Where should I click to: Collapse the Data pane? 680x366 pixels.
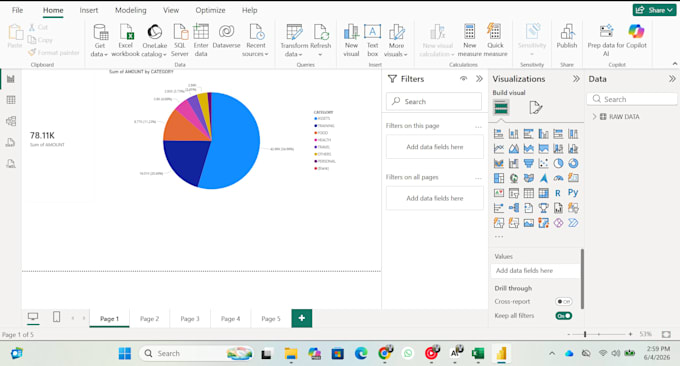click(x=672, y=78)
